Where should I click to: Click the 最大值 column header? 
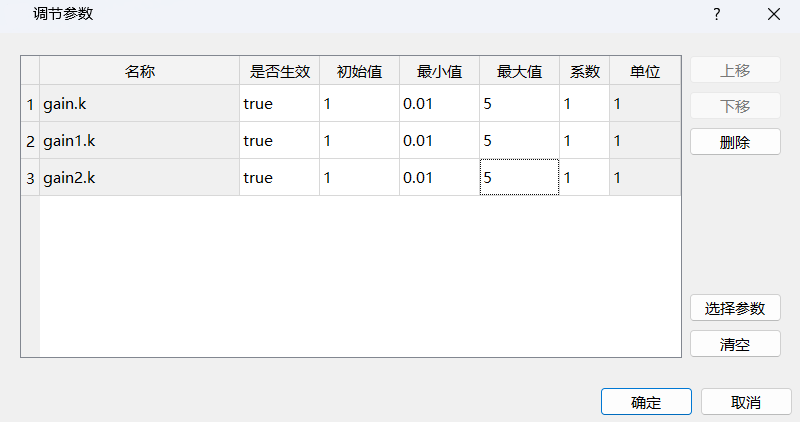519,72
